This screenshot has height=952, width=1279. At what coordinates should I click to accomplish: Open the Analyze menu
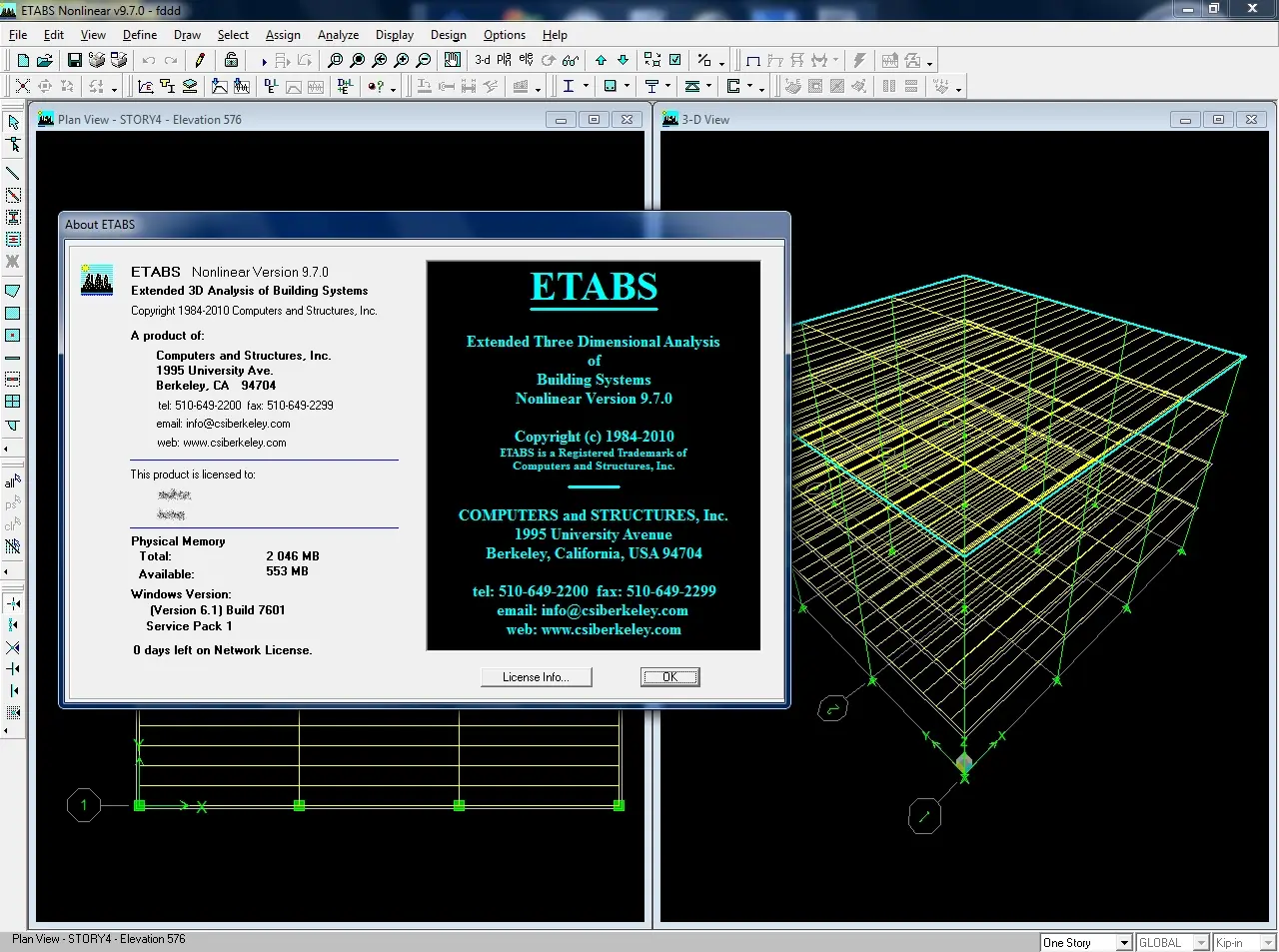tap(338, 34)
